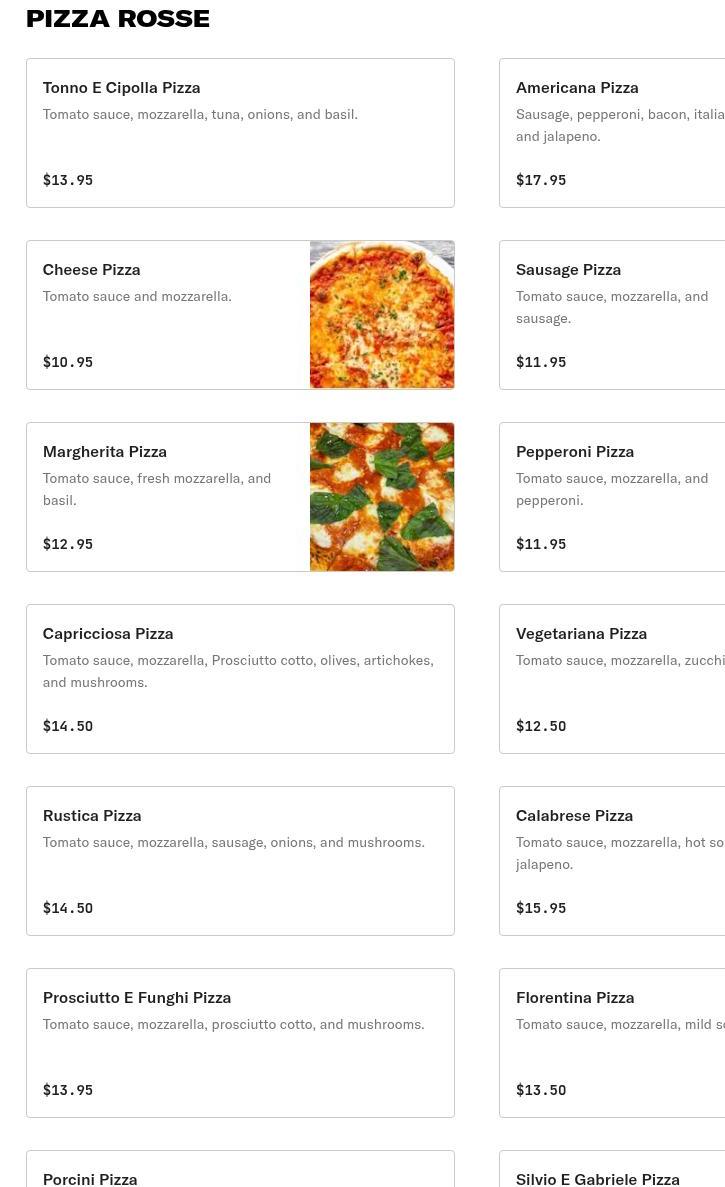Screen dimensions: 725x1187
Task: Select the Rustica Pizza item
Action: (240, 861)
